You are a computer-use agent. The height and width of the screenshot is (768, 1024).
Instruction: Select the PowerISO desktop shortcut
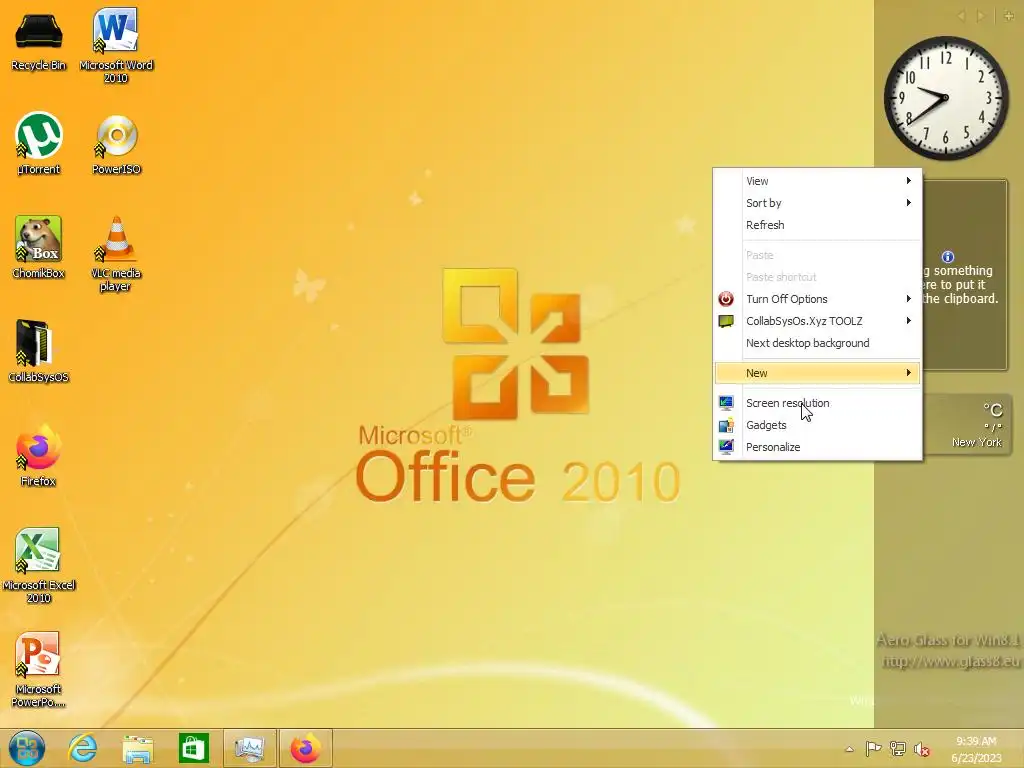pos(116,145)
